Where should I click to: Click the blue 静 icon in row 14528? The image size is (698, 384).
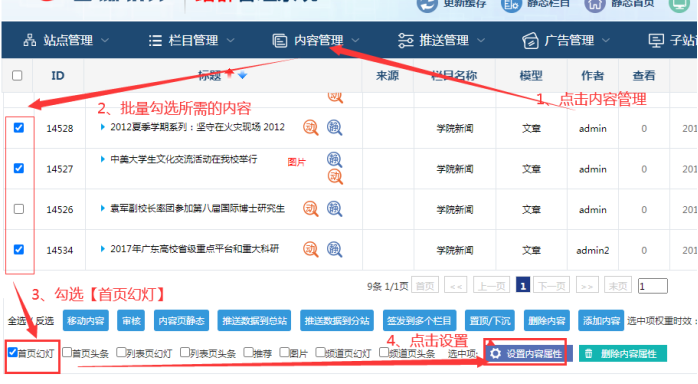[x=334, y=128]
